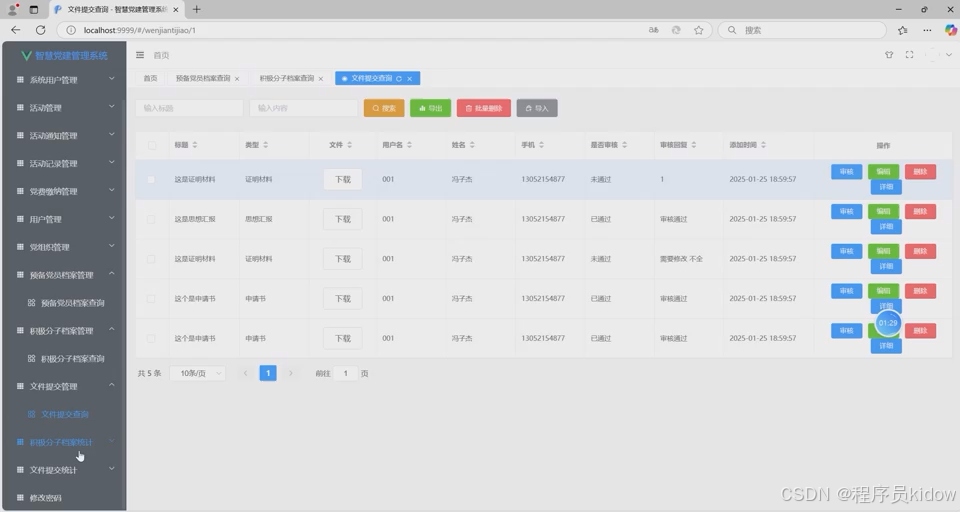Open browser favorites list icon
The image size is (960, 512).
pyautogui.click(x=902, y=30)
